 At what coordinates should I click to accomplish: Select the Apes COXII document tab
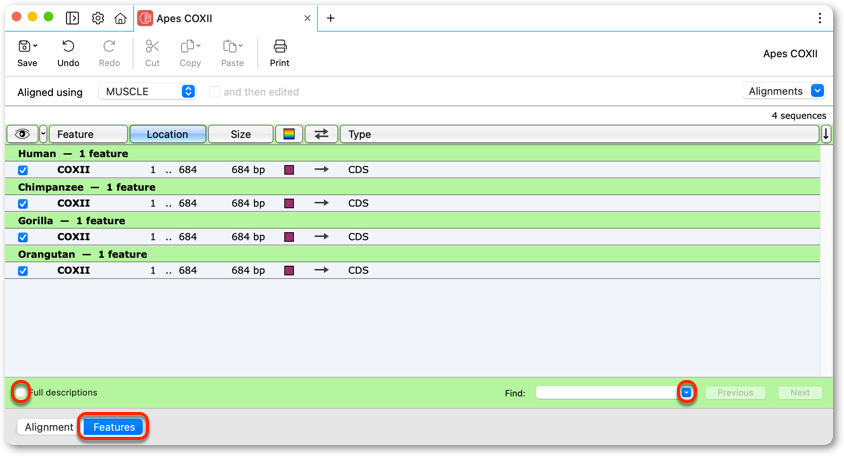click(x=225, y=18)
